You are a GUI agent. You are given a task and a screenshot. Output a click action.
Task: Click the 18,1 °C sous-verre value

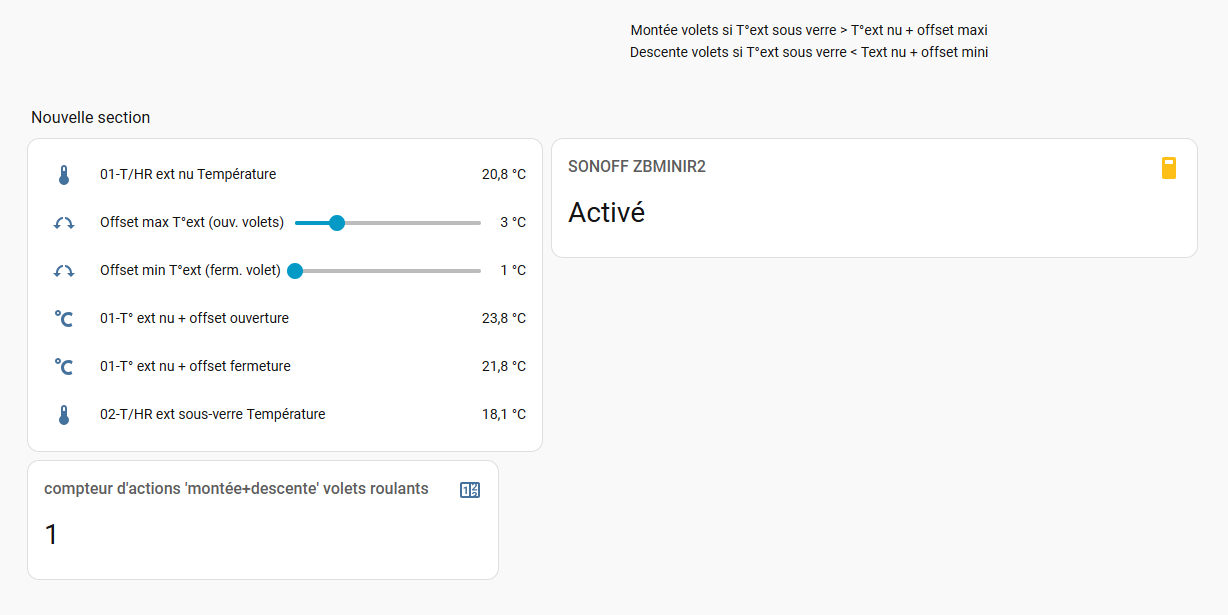(x=503, y=415)
